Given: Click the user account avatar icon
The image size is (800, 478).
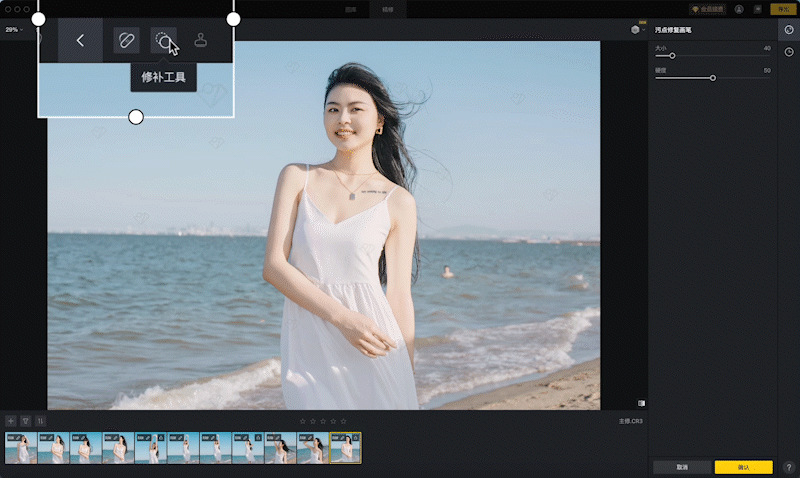Looking at the screenshot, I should click(738, 9).
